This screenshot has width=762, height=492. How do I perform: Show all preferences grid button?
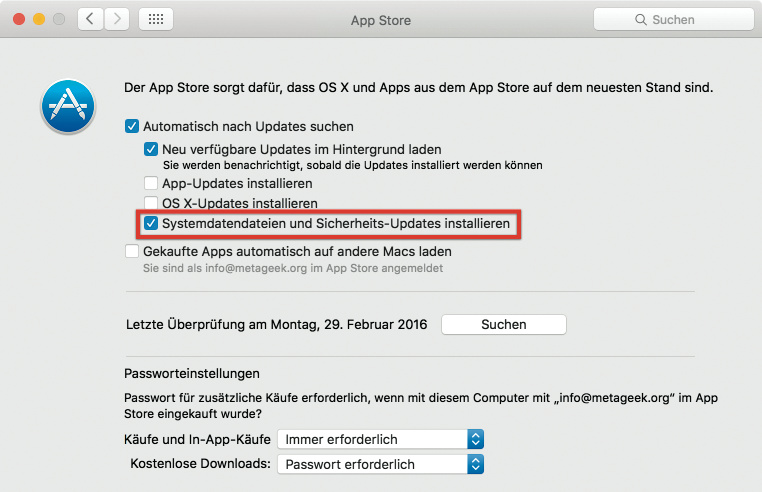pos(156,20)
